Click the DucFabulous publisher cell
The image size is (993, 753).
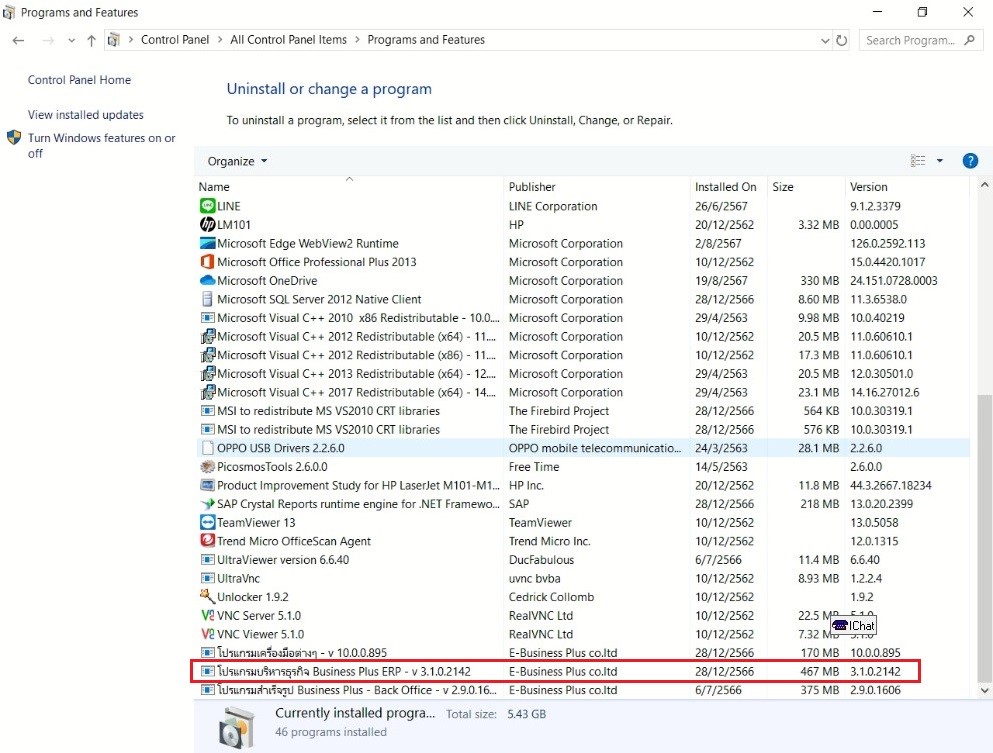541,560
